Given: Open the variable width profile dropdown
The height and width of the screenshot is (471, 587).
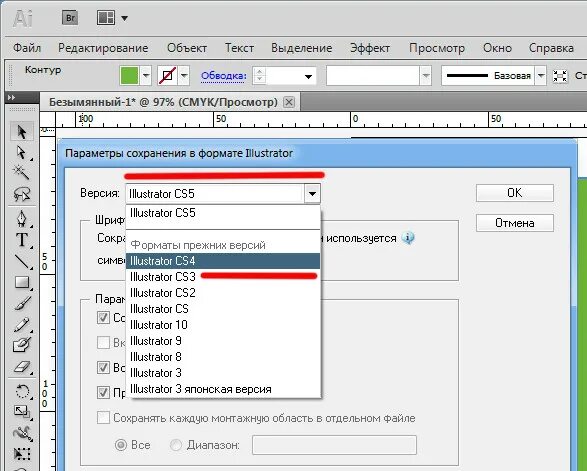Looking at the screenshot, I should pos(426,76).
